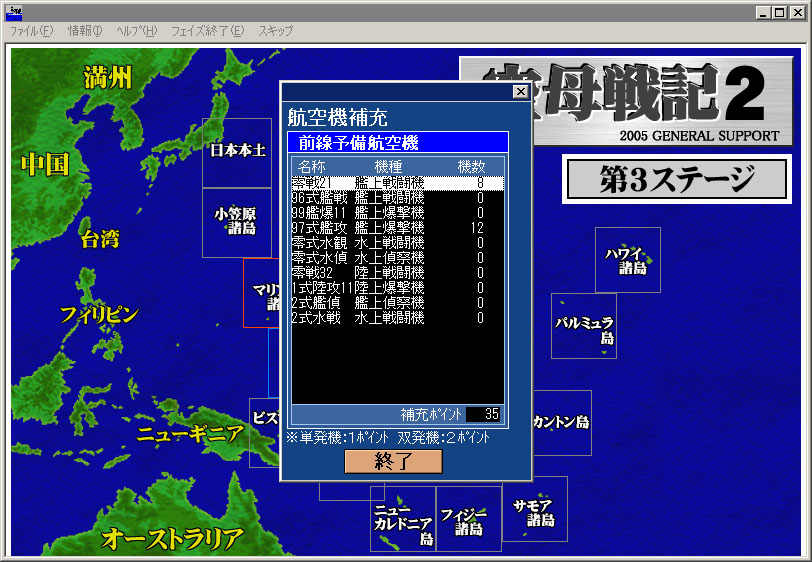Close the main game window
This screenshot has width=812, height=562.
[798, 12]
